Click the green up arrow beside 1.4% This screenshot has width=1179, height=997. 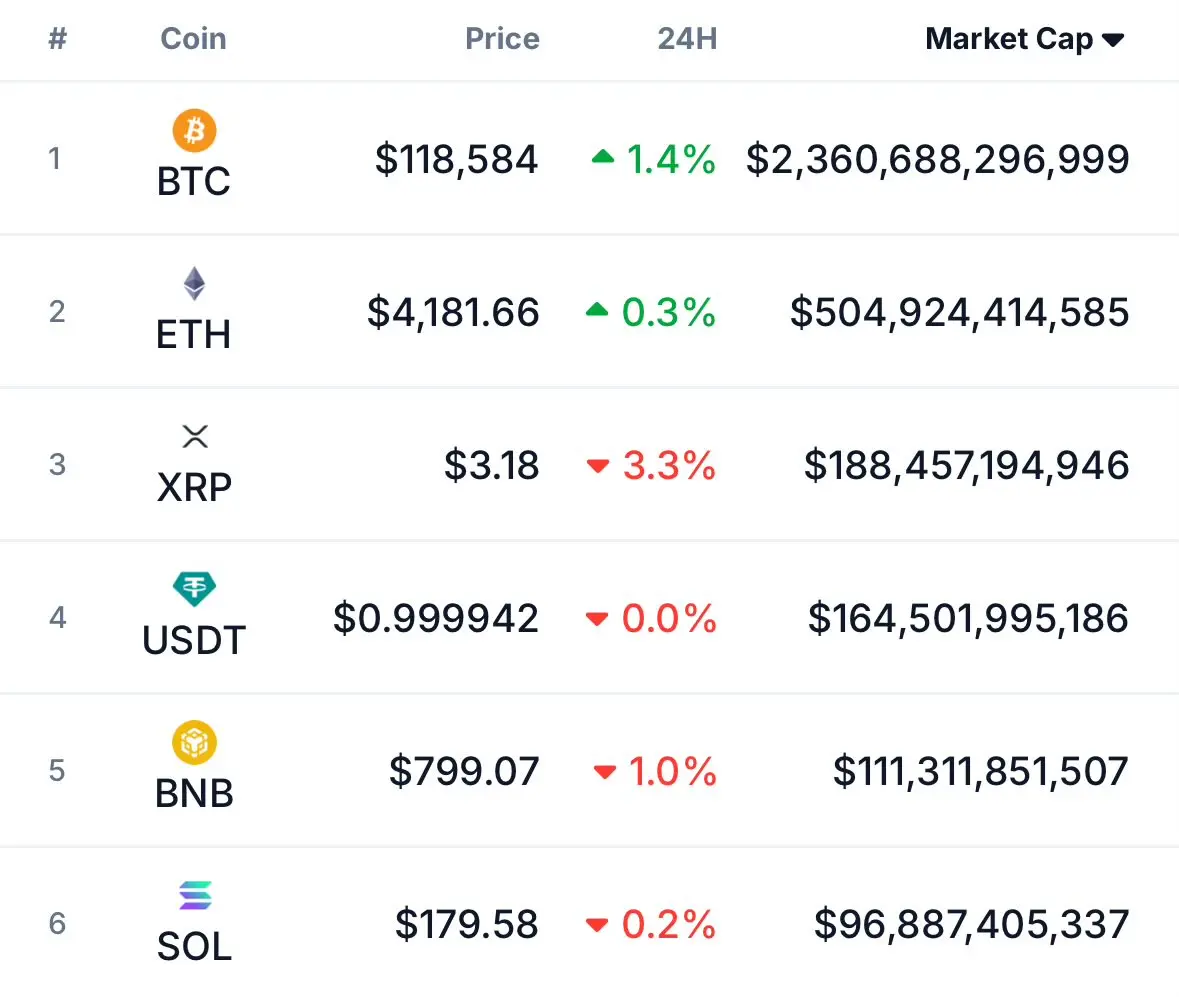pyautogui.click(x=603, y=157)
